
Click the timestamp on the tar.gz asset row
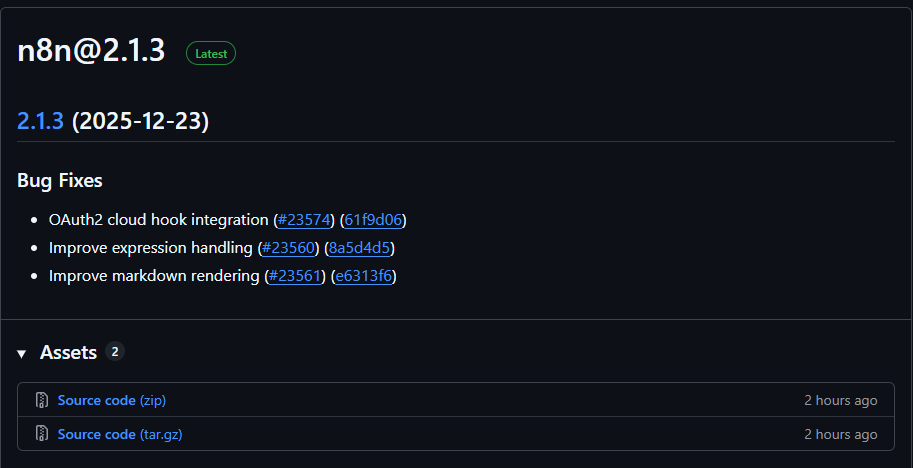[840, 434]
